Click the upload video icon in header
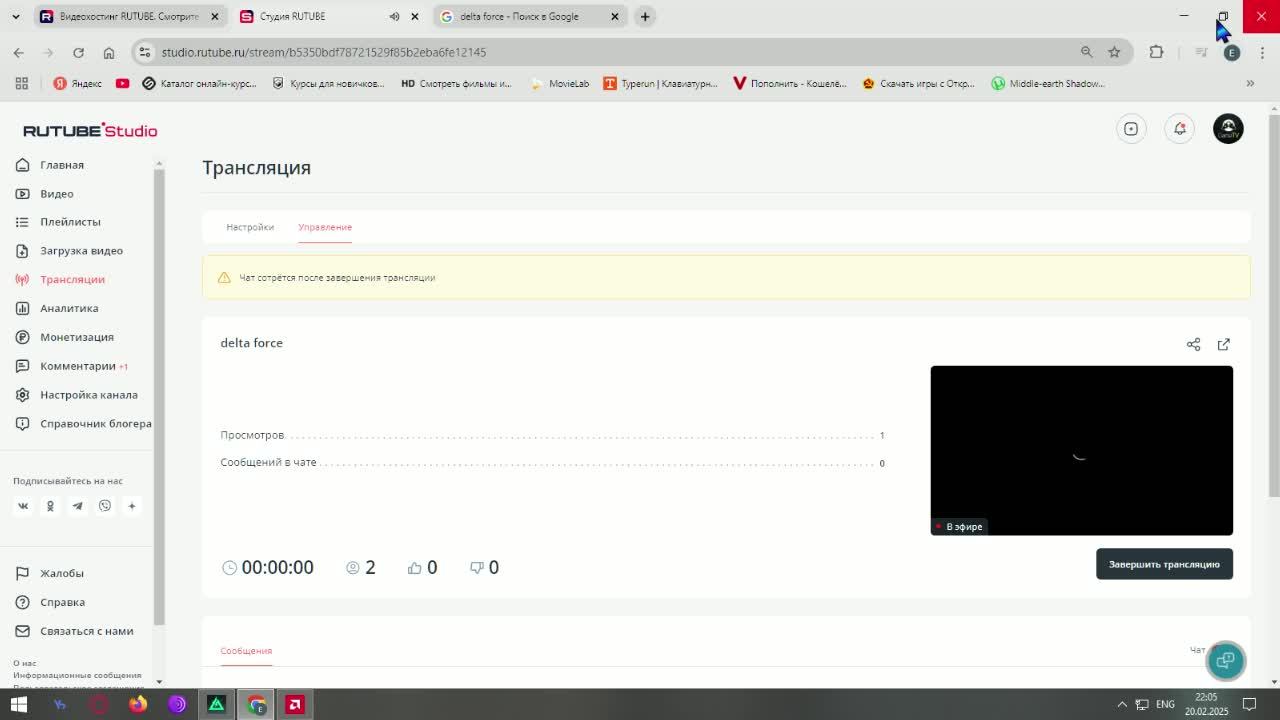This screenshot has height=720, width=1280. [x=1131, y=129]
